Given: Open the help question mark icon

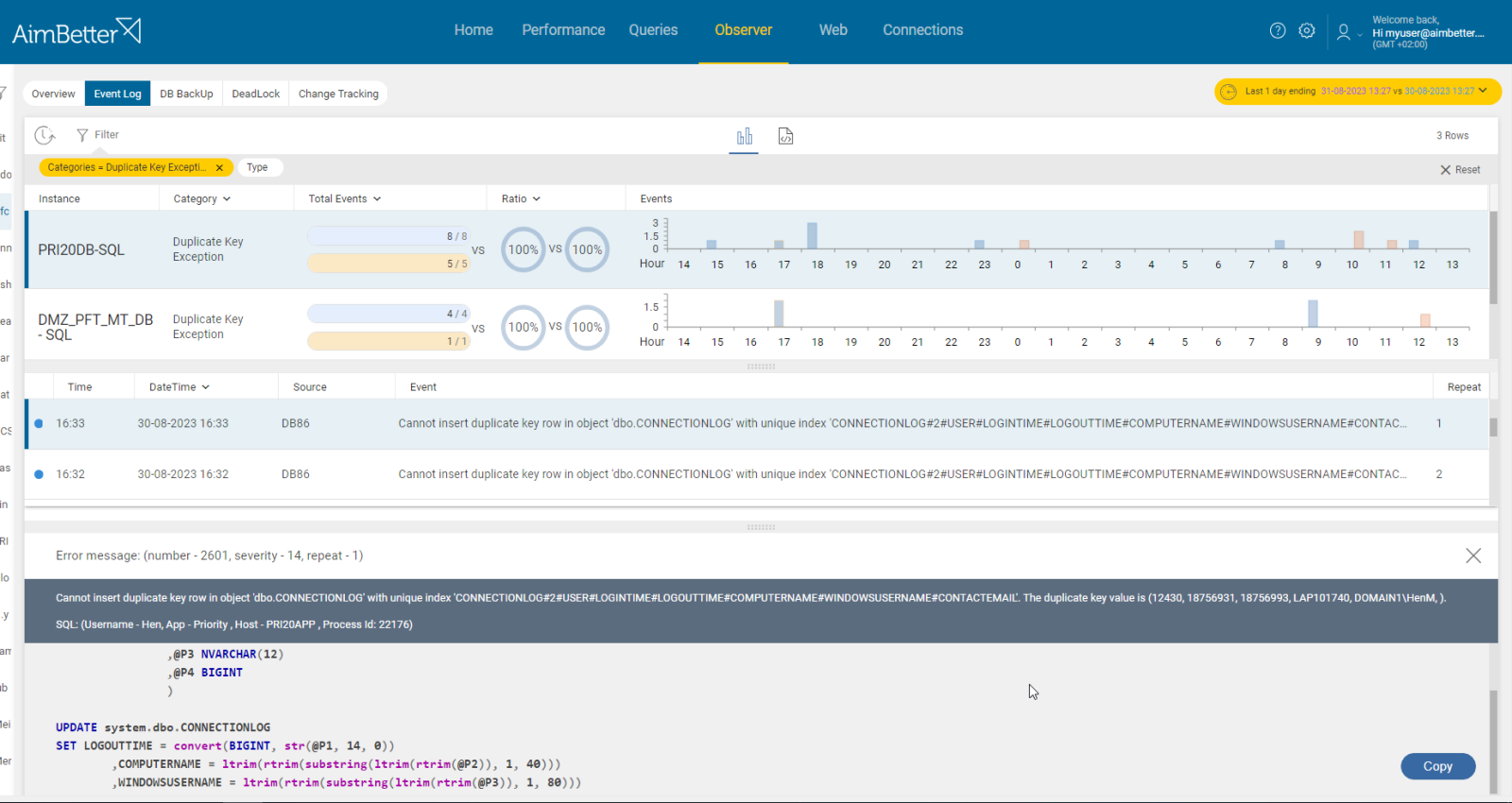Looking at the screenshot, I should tap(1278, 30).
